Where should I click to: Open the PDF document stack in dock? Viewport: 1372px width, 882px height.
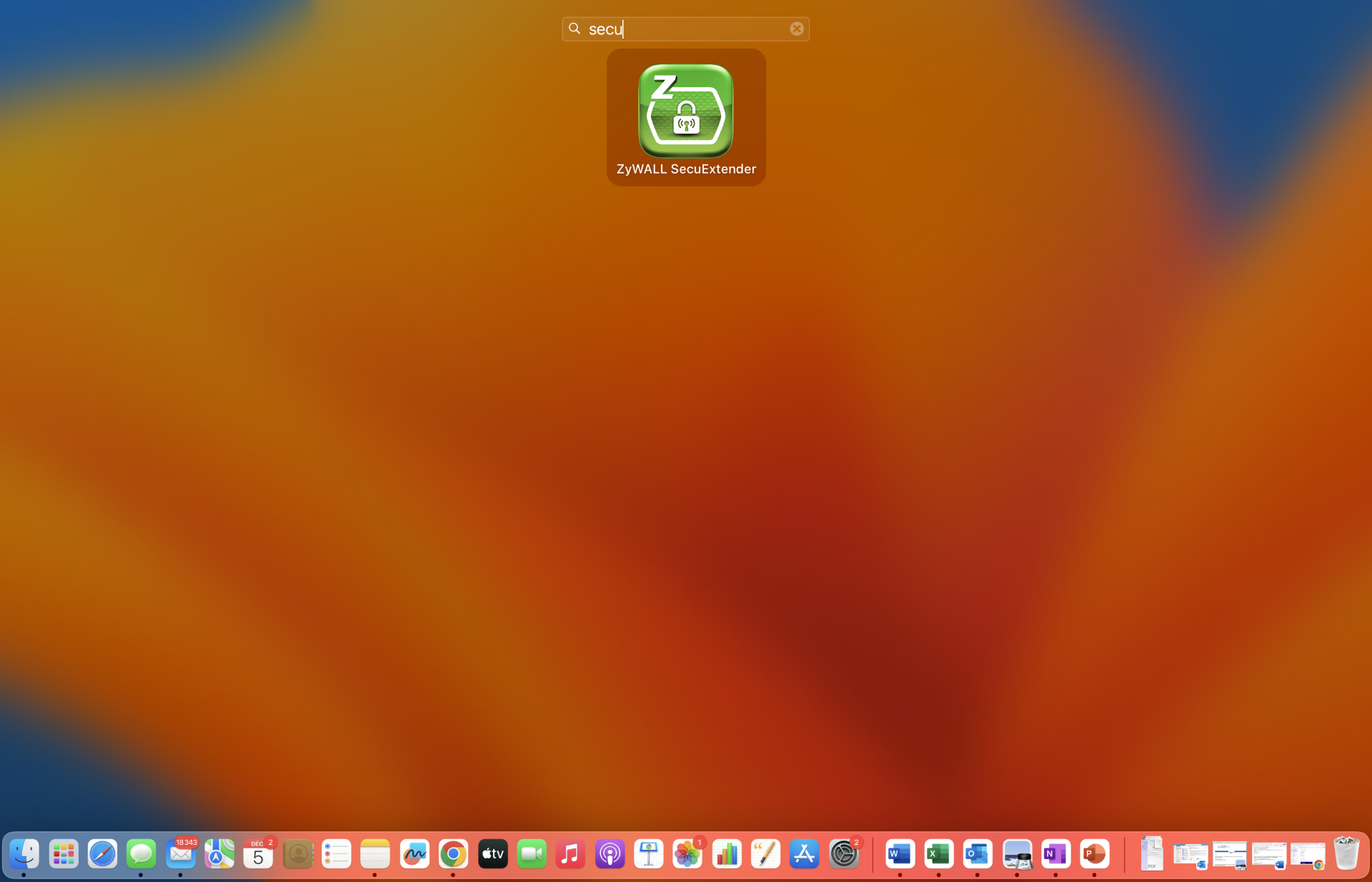pos(1151,853)
